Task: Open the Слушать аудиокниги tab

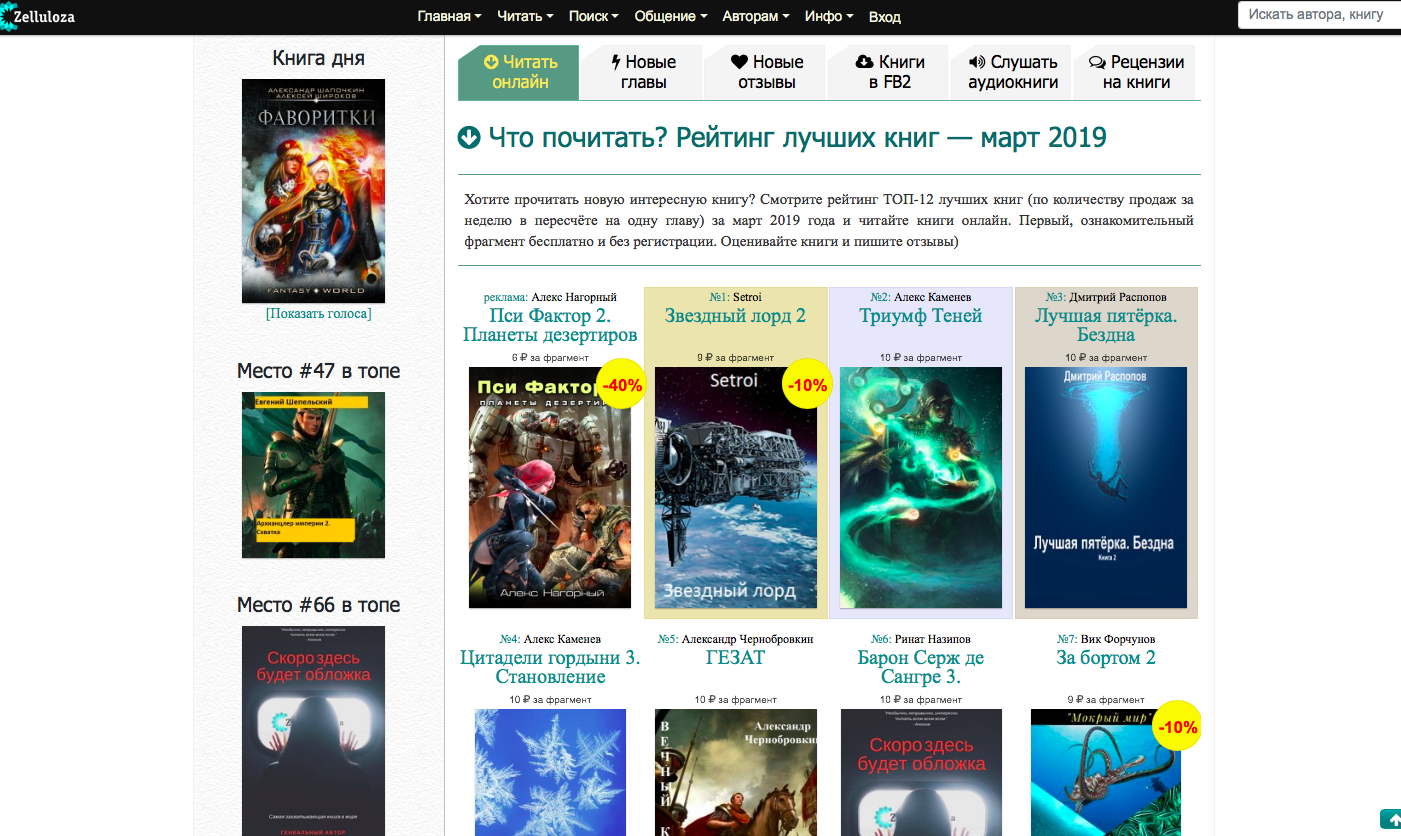Action: (1013, 72)
